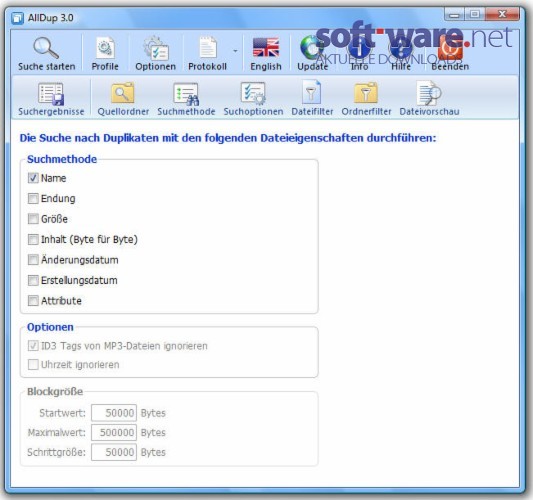
Task: Open the Dateifilter funnel icon
Action: [312, 92]
